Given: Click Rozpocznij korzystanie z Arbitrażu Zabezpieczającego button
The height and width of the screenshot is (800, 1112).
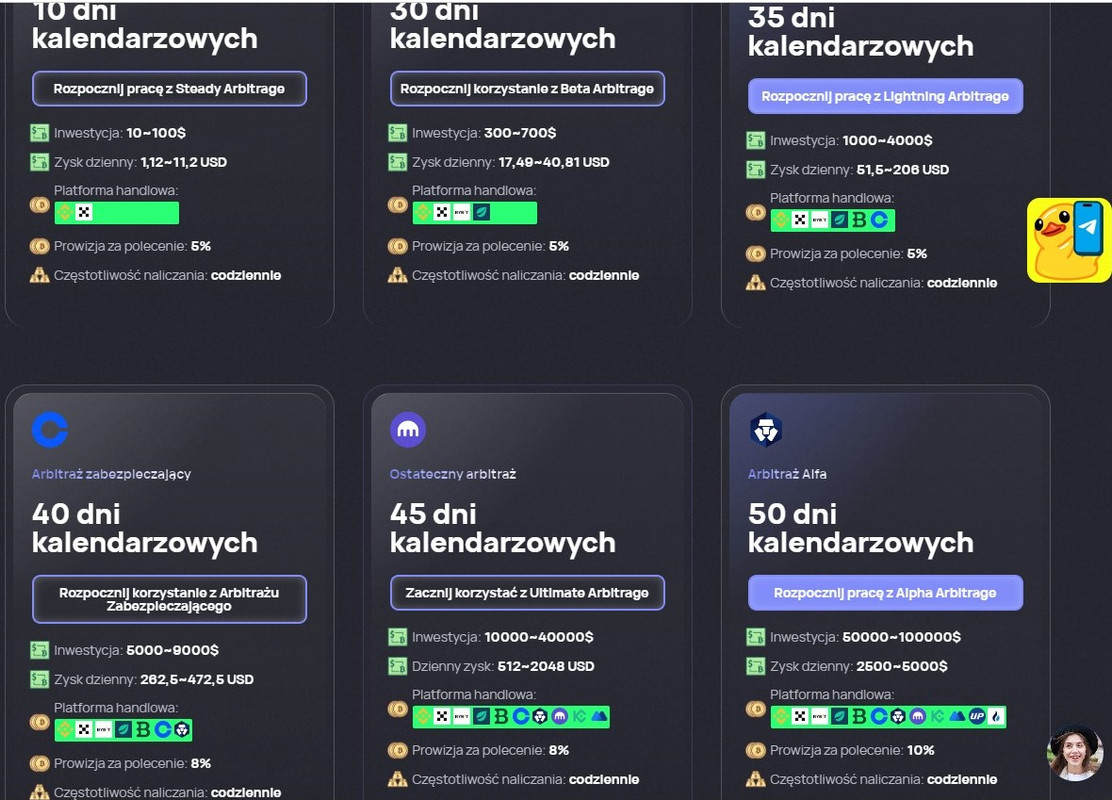Looking at the screenshot, I should point(169,599).
